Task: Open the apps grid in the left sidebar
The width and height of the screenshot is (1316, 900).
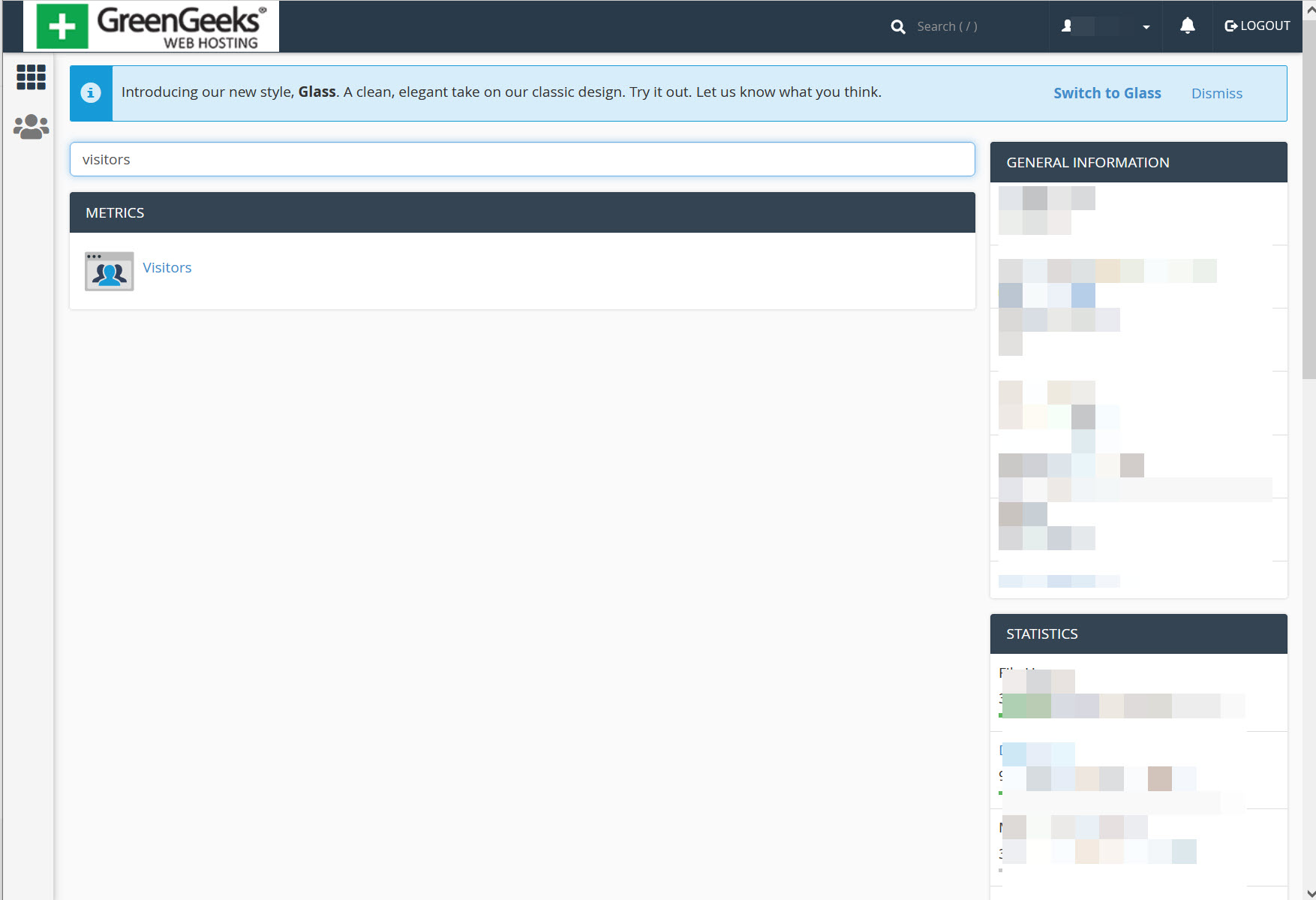Action: 30,77
